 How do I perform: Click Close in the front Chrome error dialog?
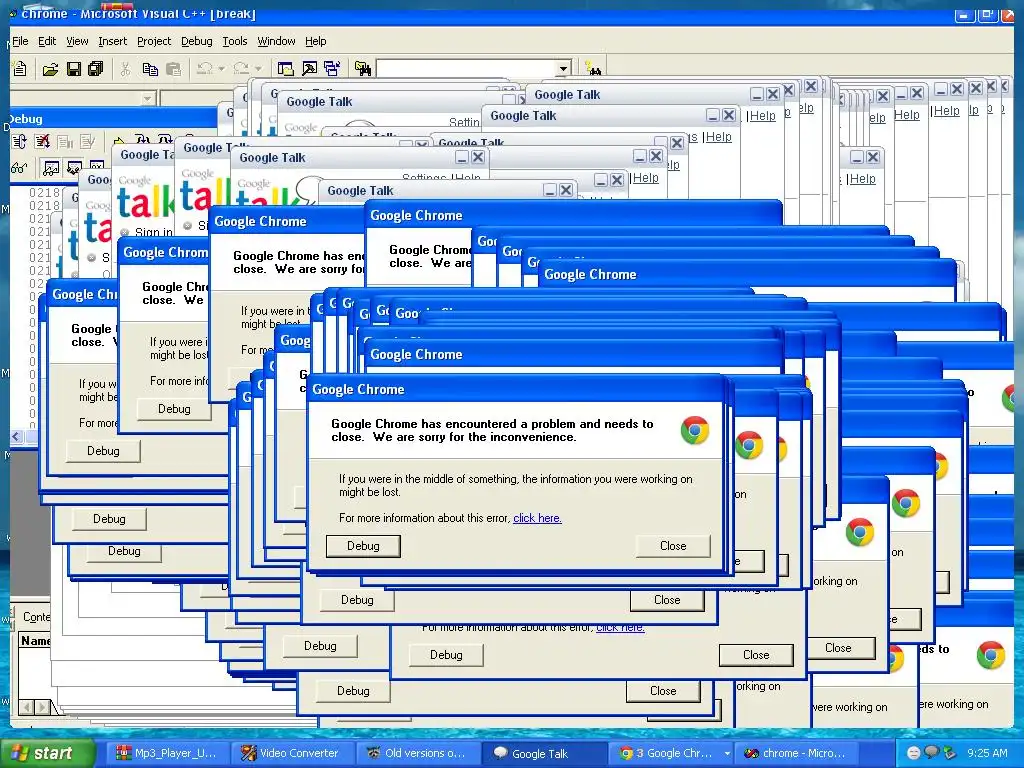coord(673,546)
